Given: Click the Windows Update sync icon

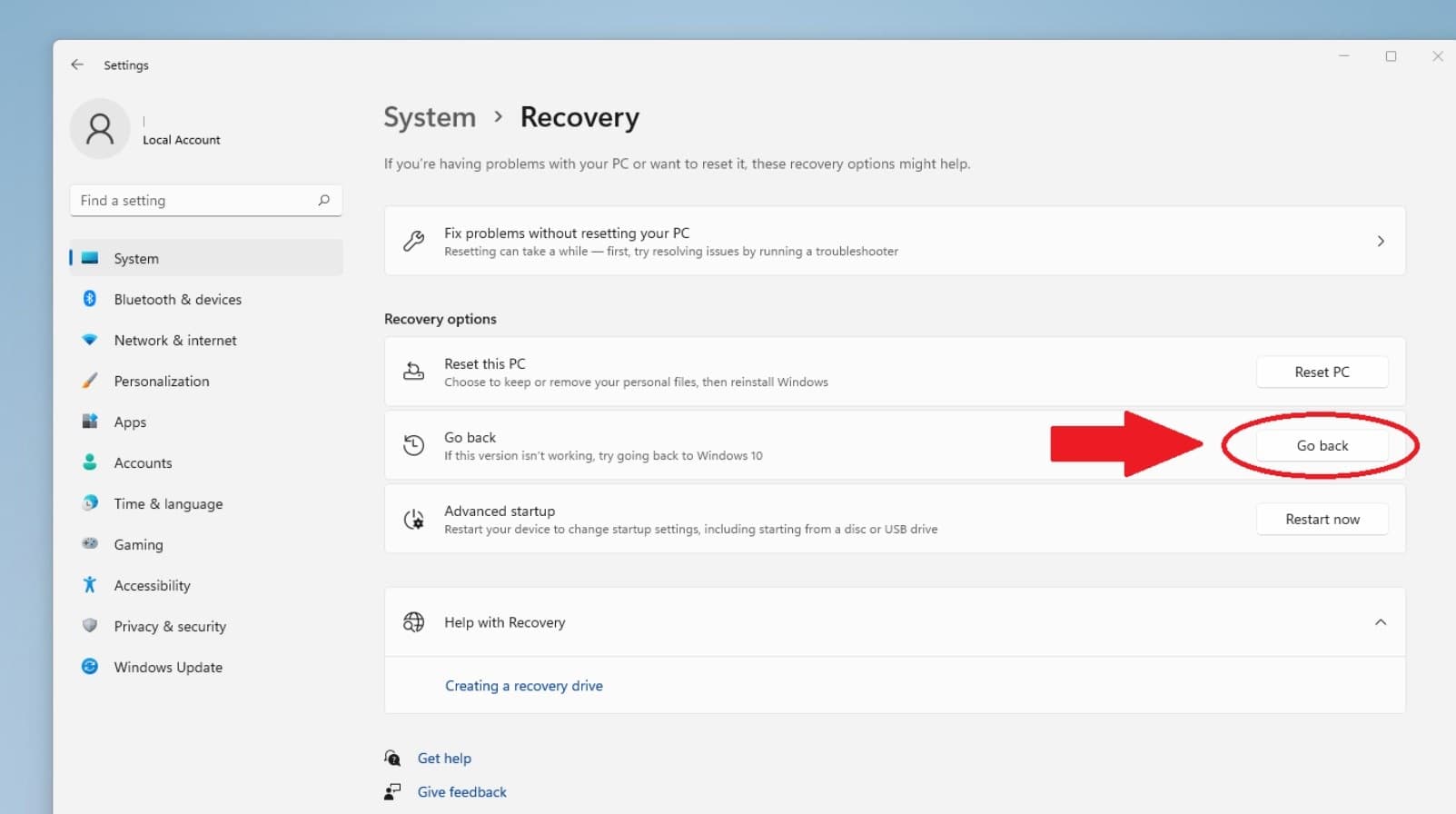Looking at the screenshot, I should point(90,667).
